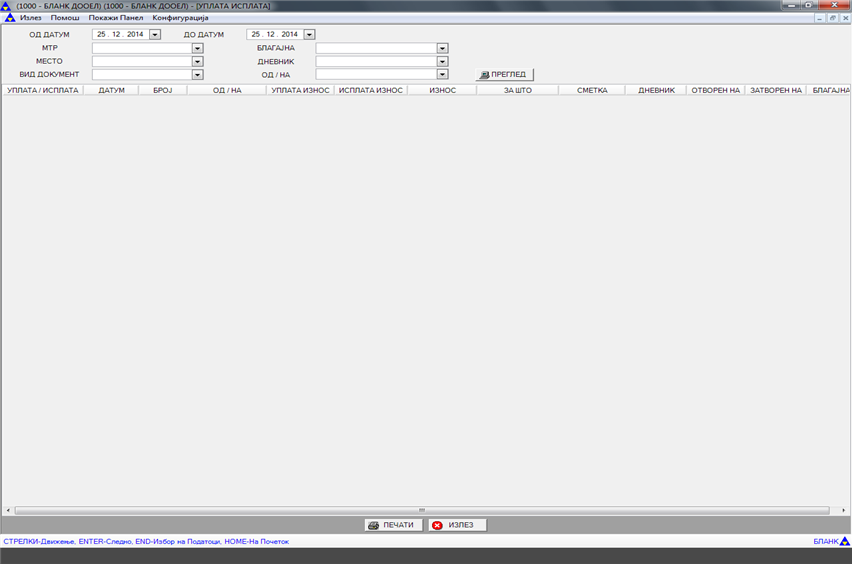The width and height of the screenshot is (852, 564).
Task: Click the ПРЕГЛЕД preview button
Action: [505, 74]
